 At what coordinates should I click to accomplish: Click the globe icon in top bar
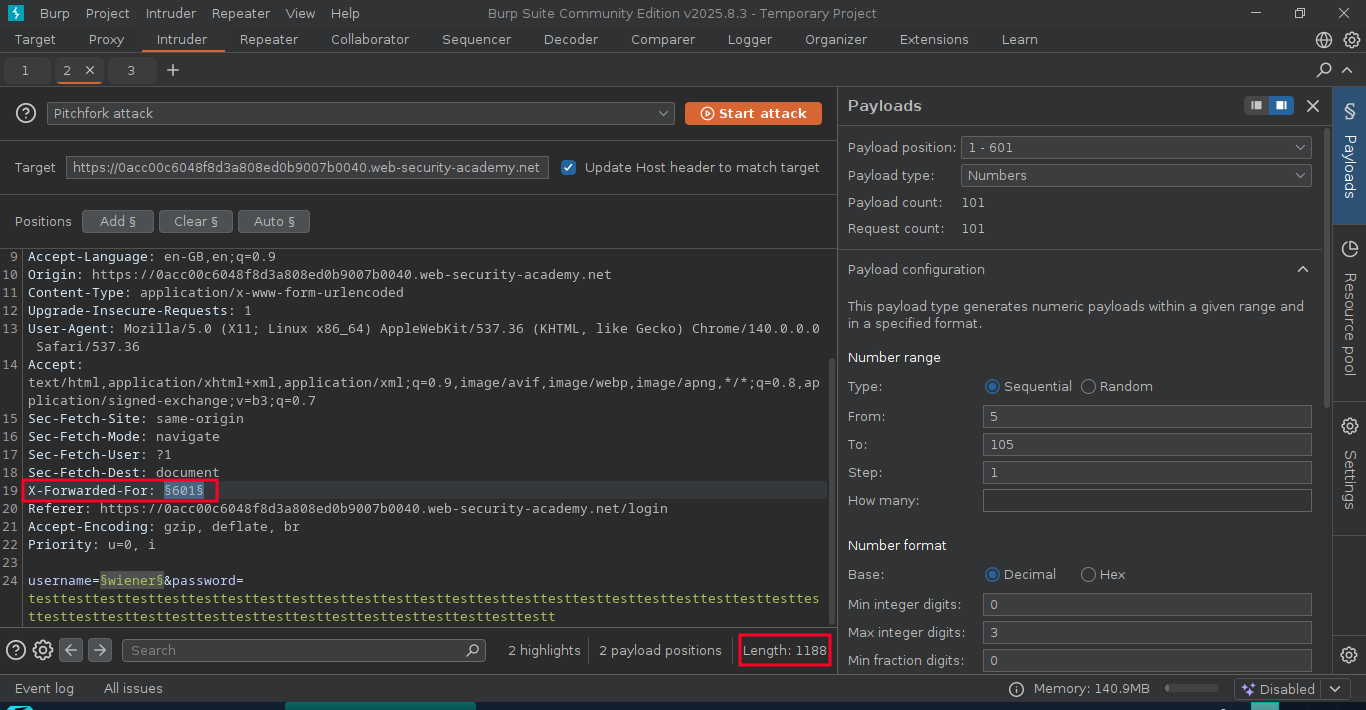(x=1324, y=40)
